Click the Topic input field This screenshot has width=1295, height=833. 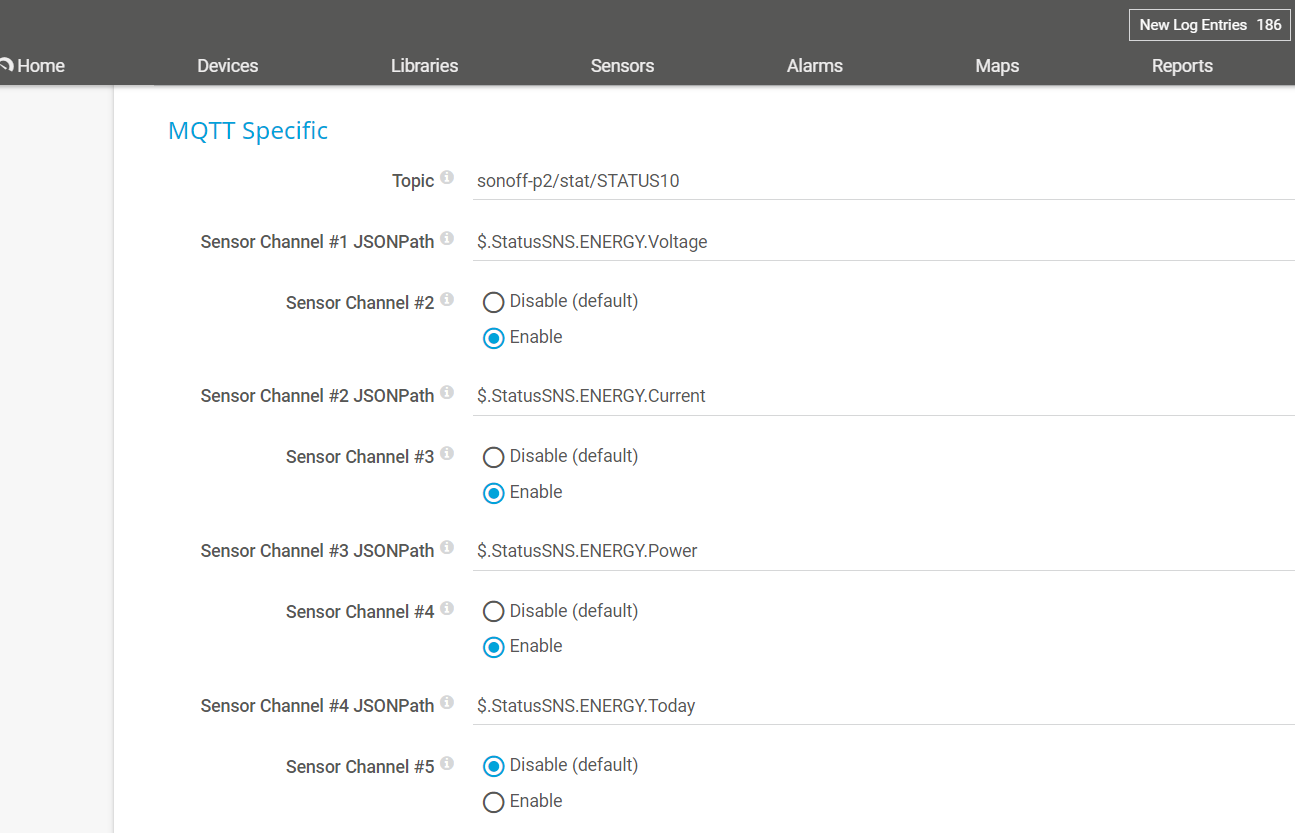(880, 181)
